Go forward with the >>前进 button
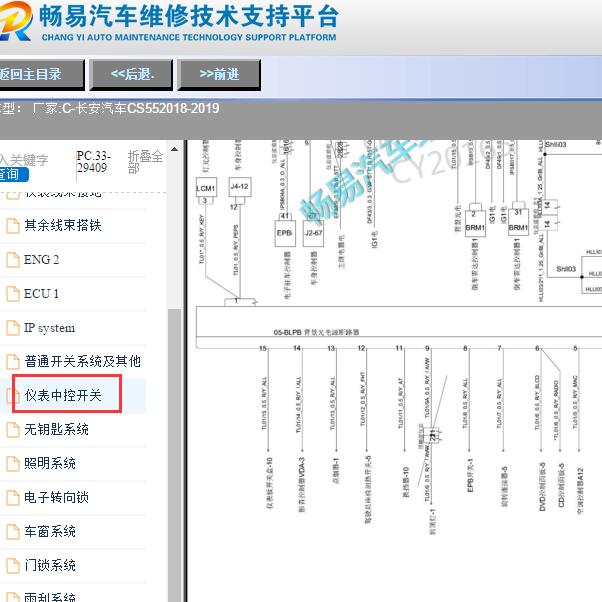Viewport: 602px width, 602px height. 219,74
